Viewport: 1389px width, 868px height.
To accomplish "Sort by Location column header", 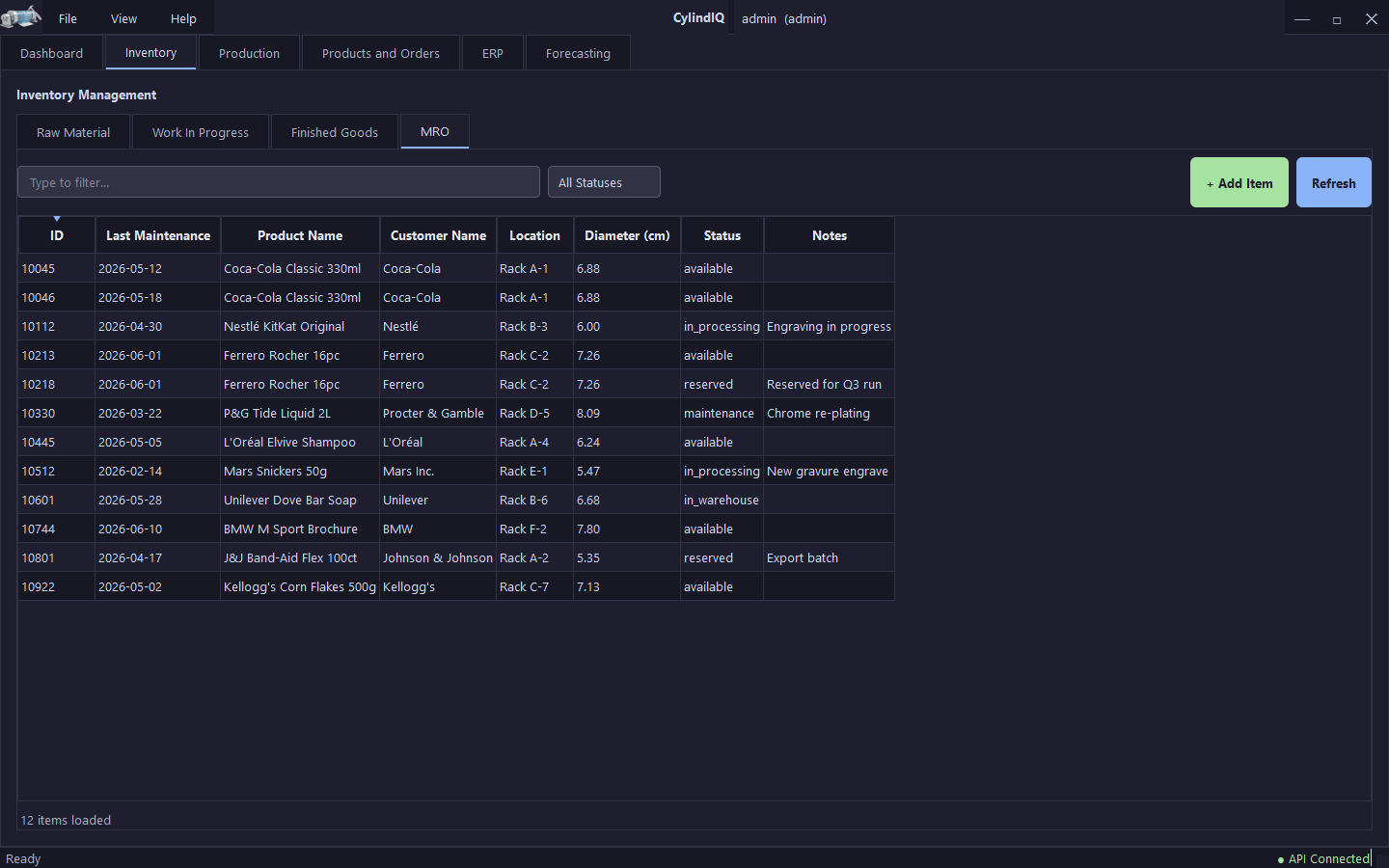I will [534, 235].
